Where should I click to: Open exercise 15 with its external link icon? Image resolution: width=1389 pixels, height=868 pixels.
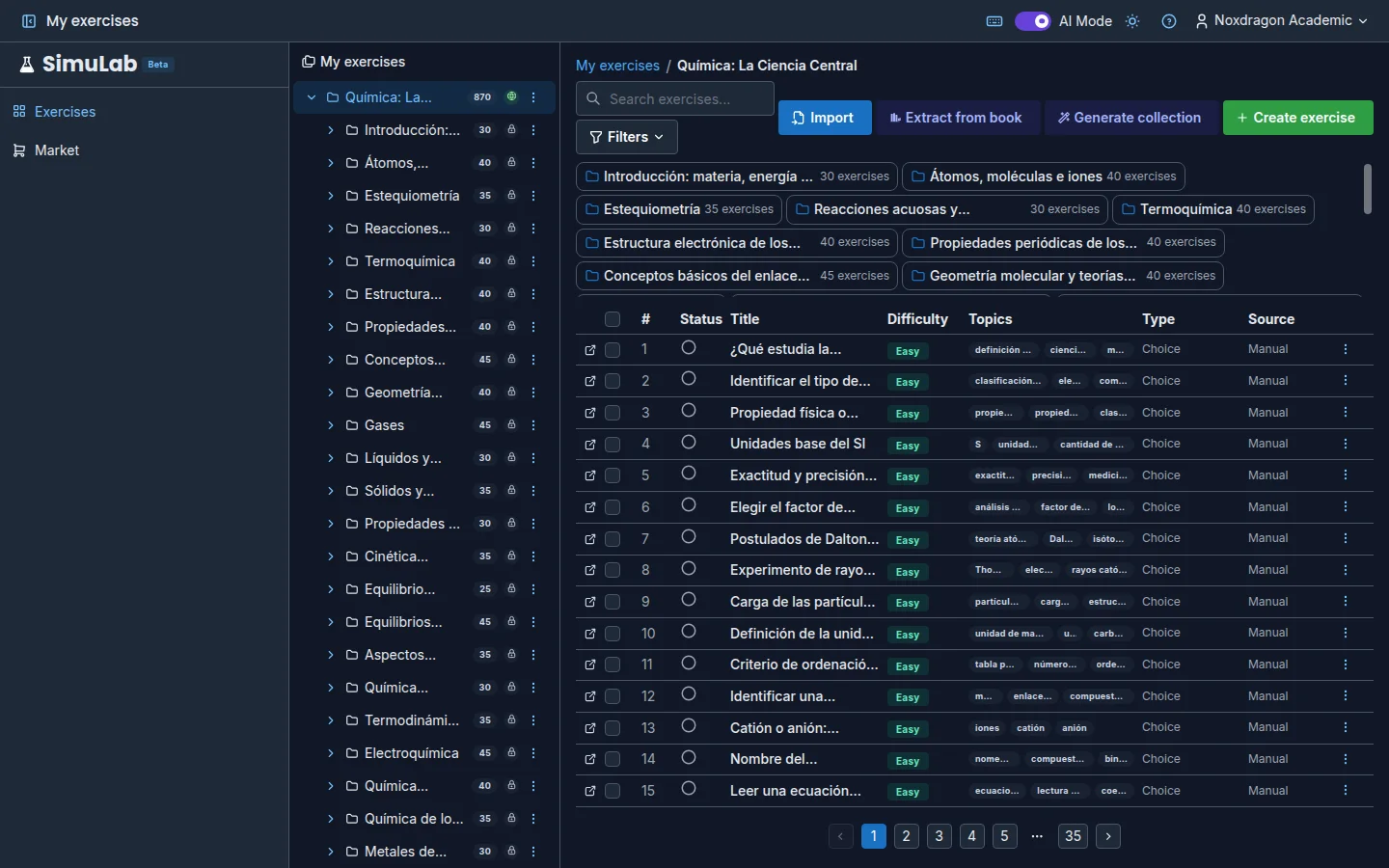tap(590, 792)
